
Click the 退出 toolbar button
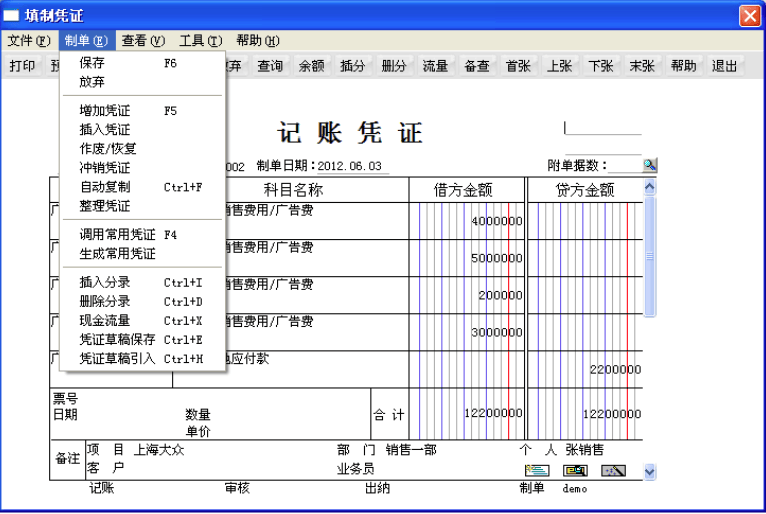point(724,66)
